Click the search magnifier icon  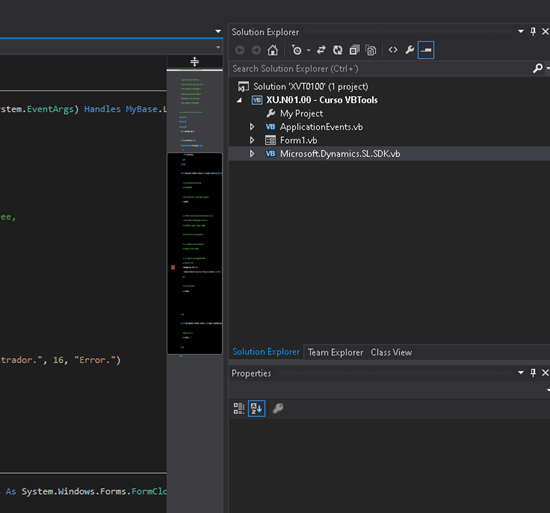pyautogui.click(x=538, y=68)
